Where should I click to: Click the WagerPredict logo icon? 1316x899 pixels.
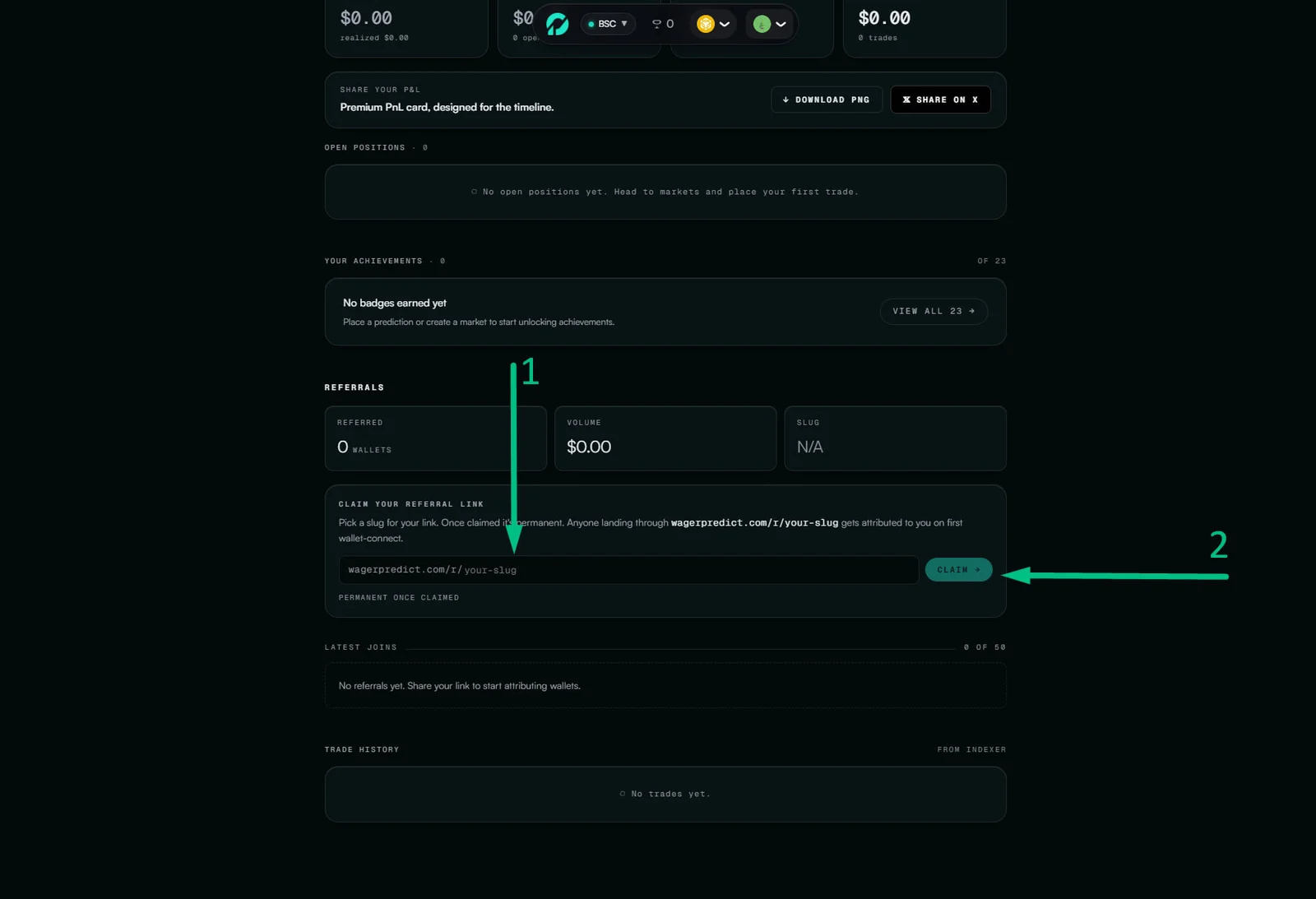pyautogui.click(x=557, y=24)
